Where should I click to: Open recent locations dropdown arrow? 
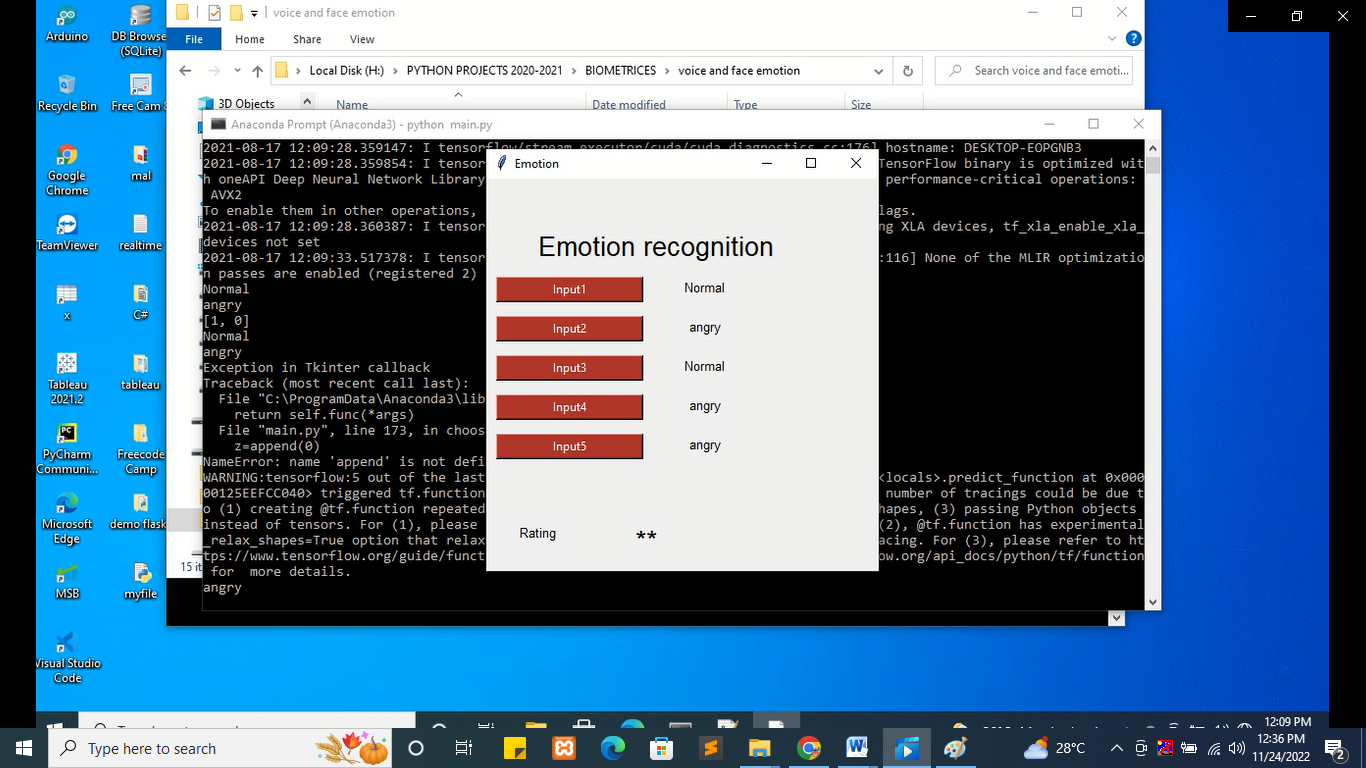tap(237, 71)
